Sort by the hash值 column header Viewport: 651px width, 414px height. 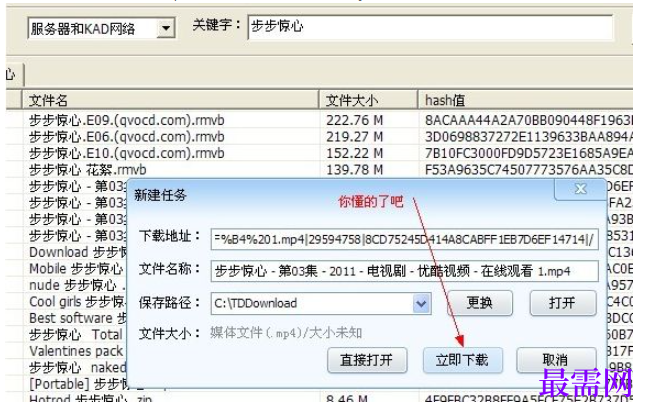526,100
